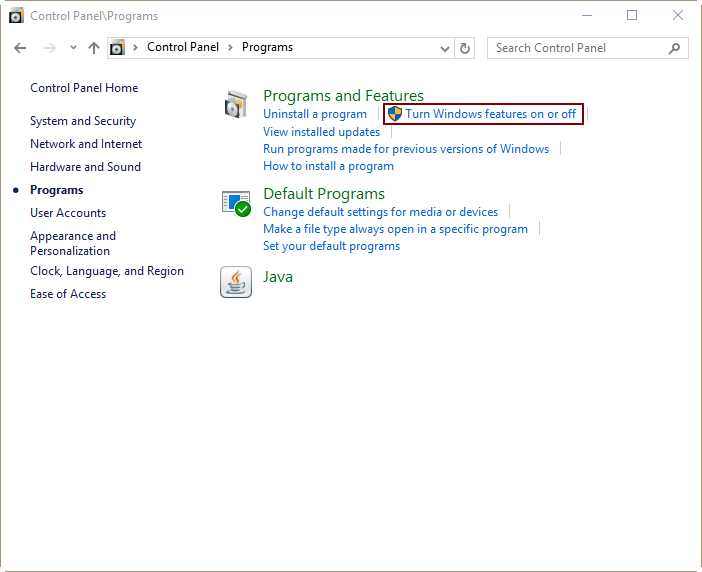
Task: Focus the Search Control Panel field
Action: click(x=587, y=48)
